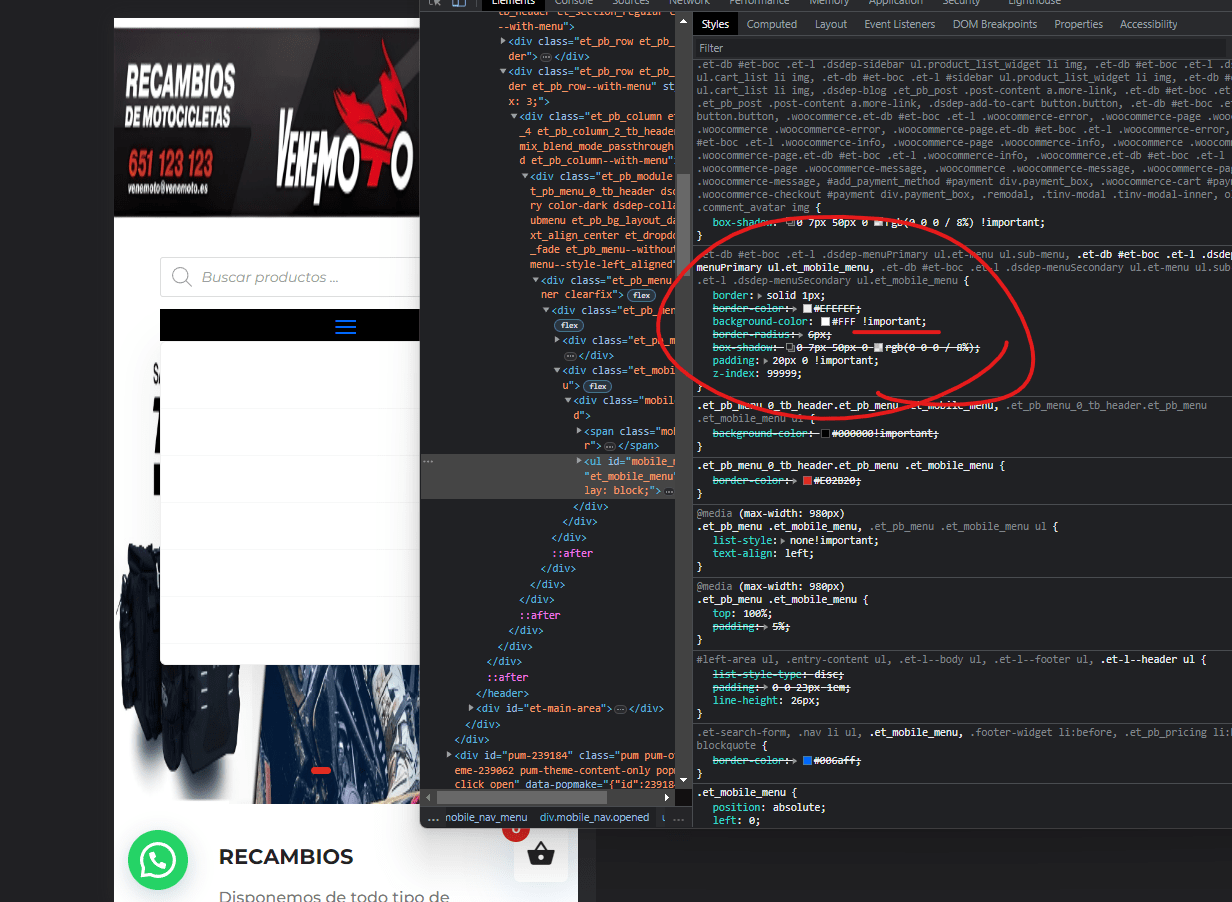
Task: Open the WhatsApp chat bubble icon
Action: [158, 860]
